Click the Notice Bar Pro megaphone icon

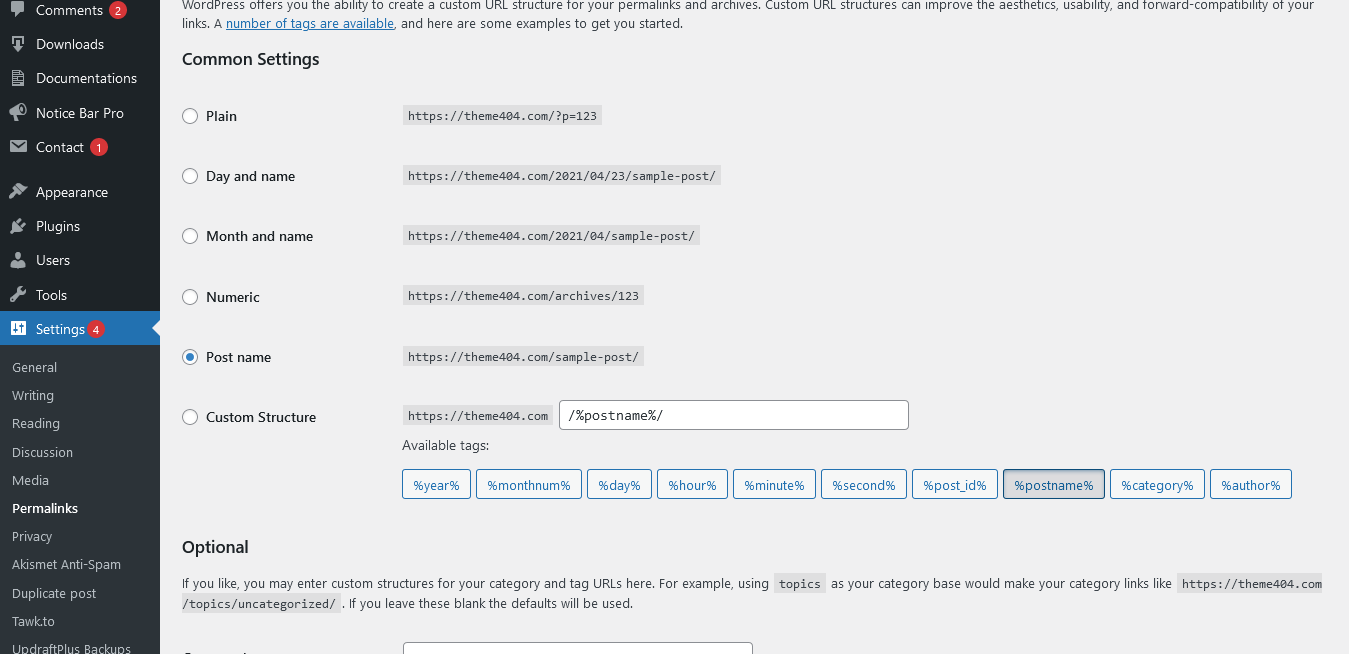(x=18, y=113)
